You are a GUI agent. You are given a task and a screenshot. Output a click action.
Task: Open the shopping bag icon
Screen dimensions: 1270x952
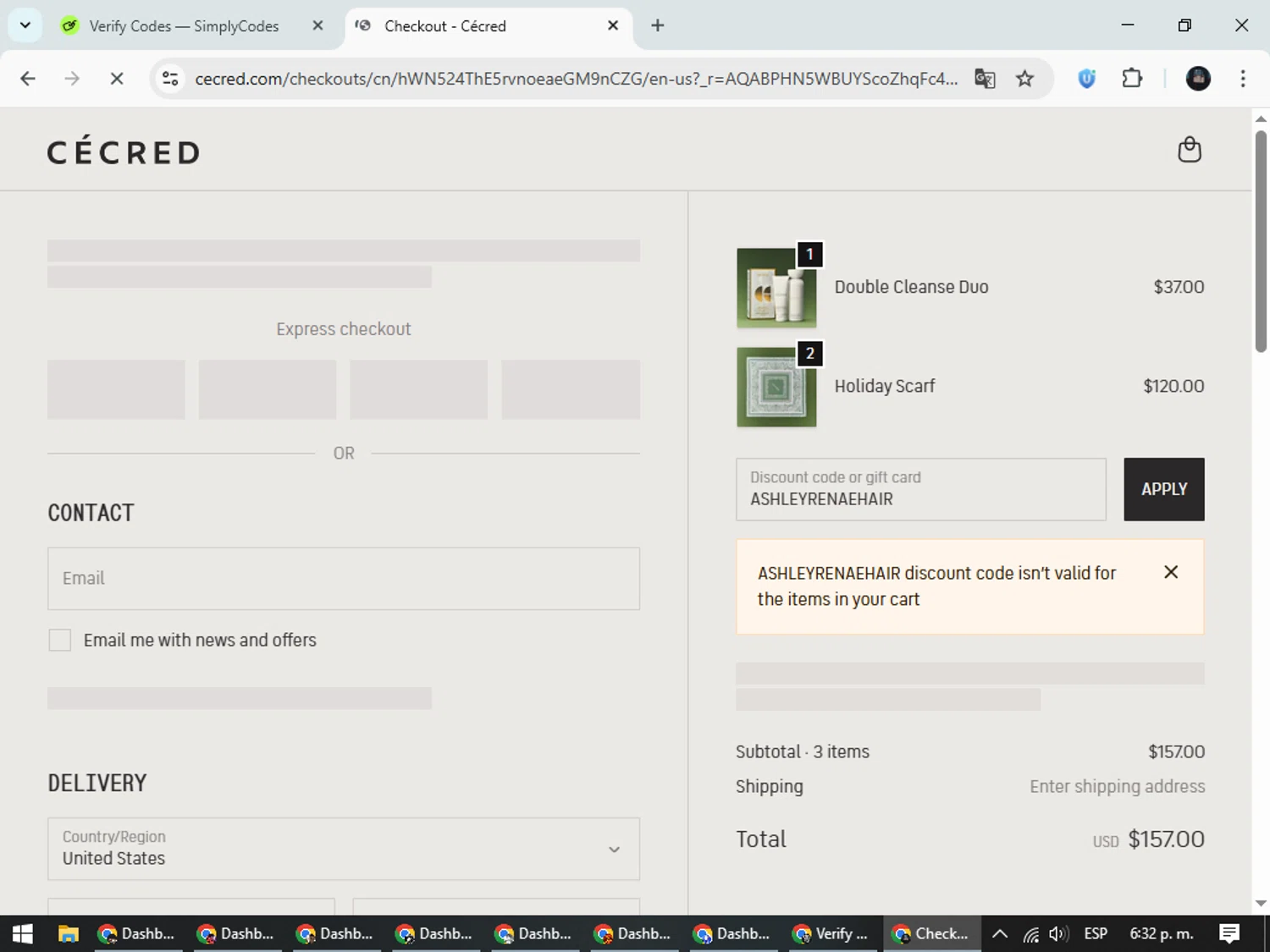click(1190, 150)
